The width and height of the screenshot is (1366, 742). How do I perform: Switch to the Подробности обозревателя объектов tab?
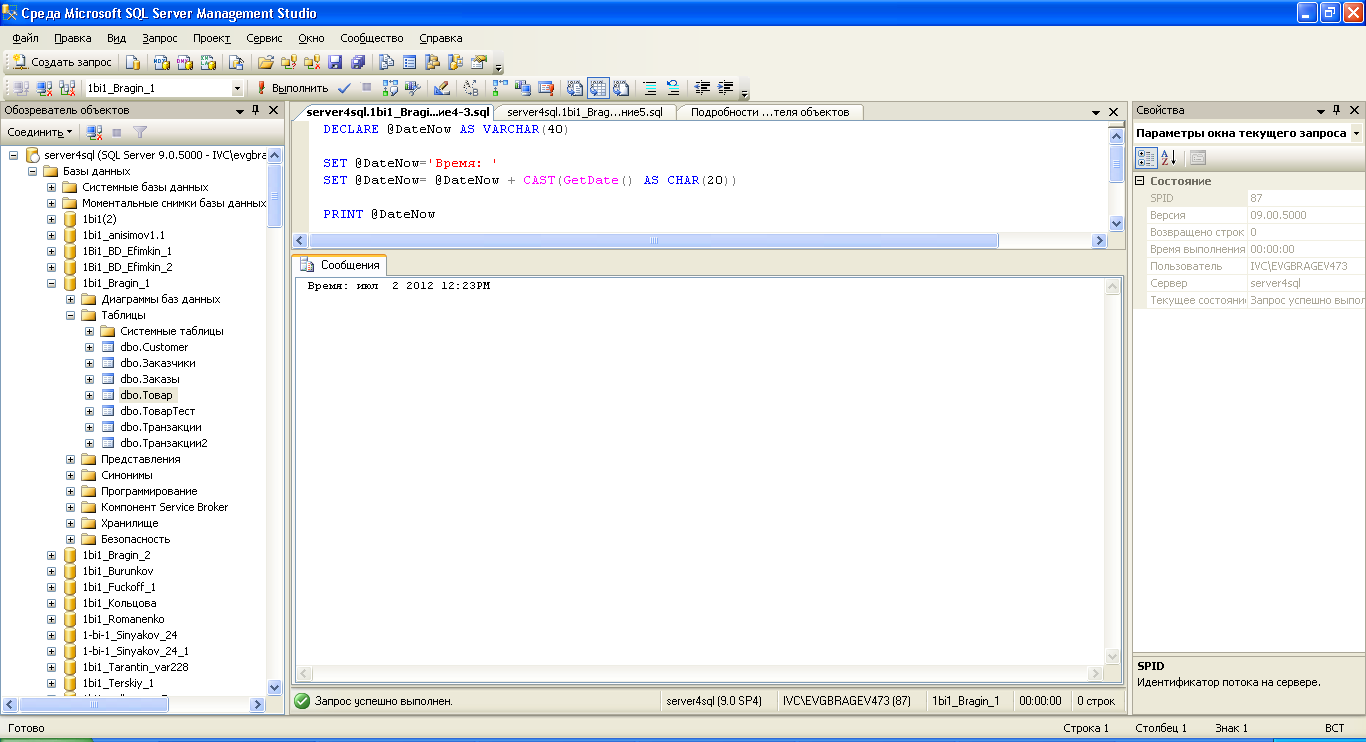(x=770, y=112)
